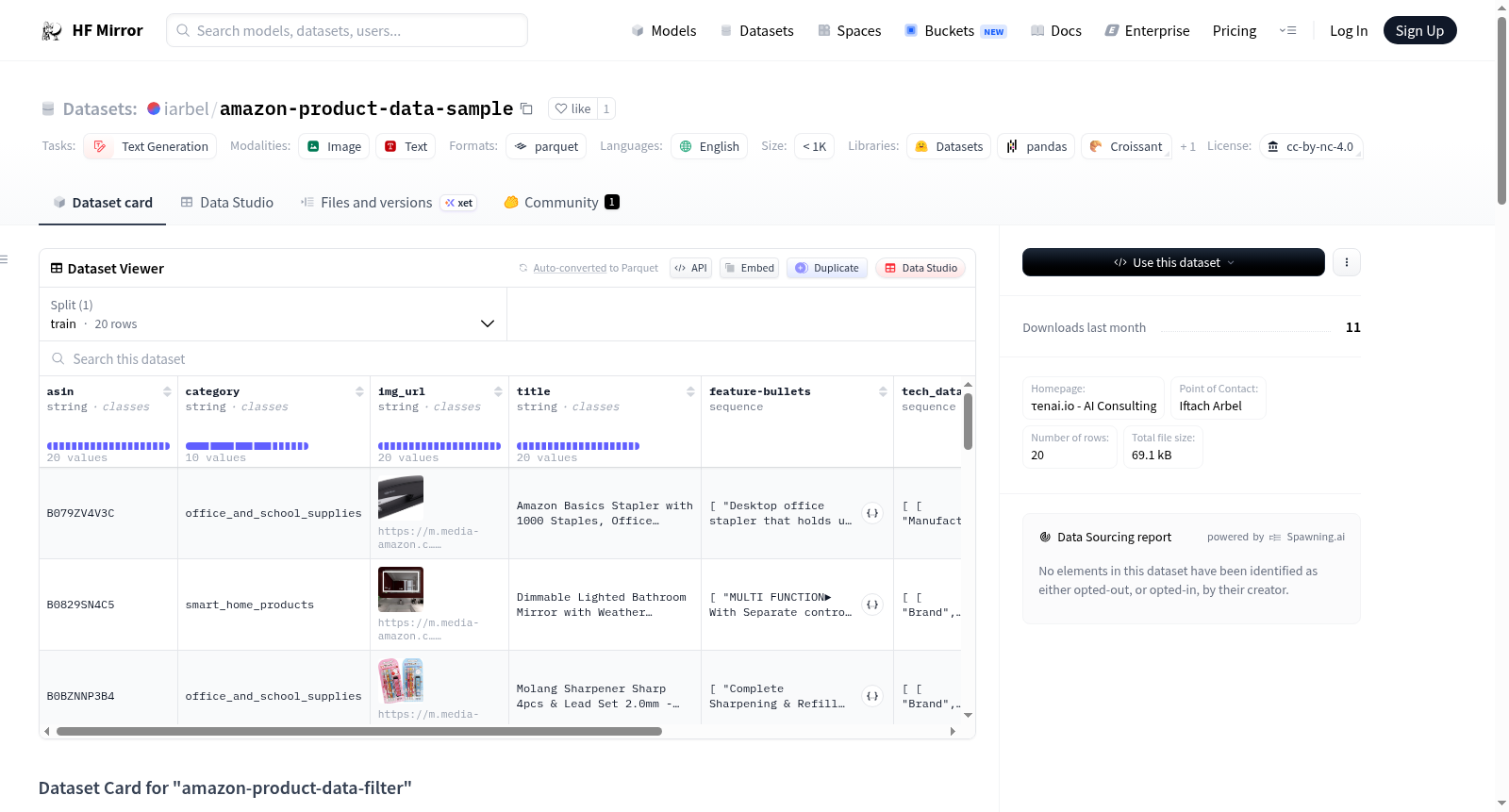Select the Text Generation task tag

(150, 146)
